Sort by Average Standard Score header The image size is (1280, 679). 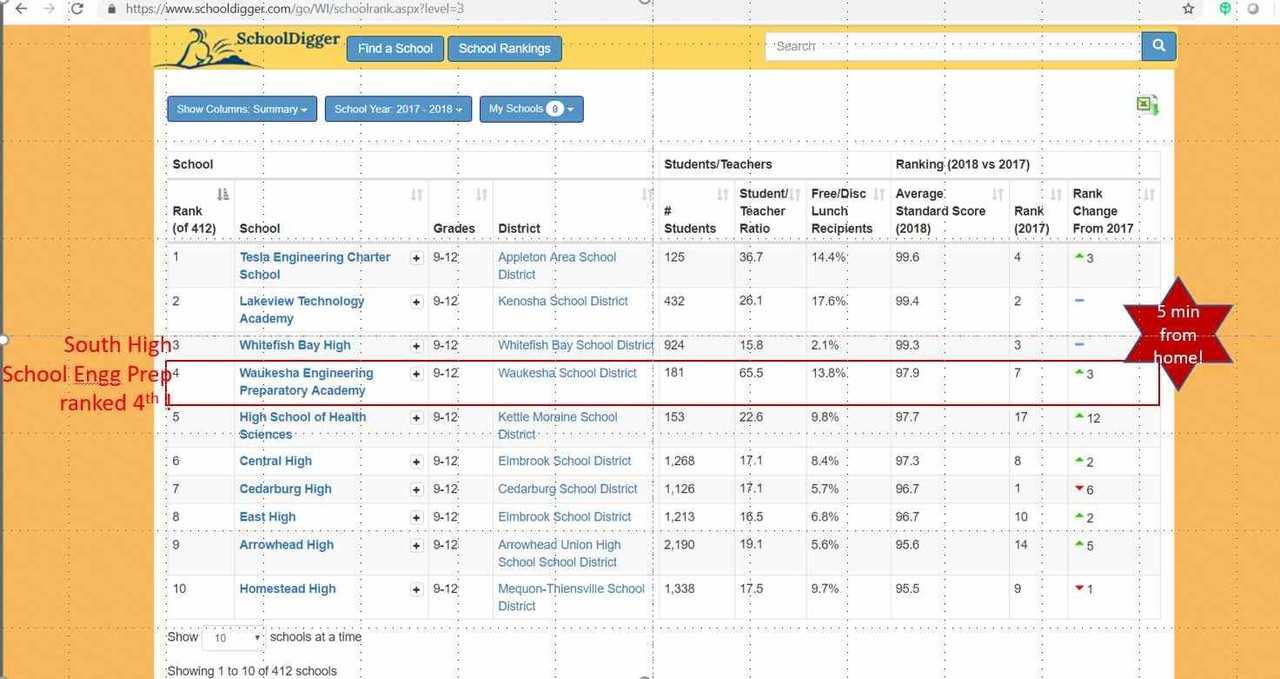click(997, 194)
